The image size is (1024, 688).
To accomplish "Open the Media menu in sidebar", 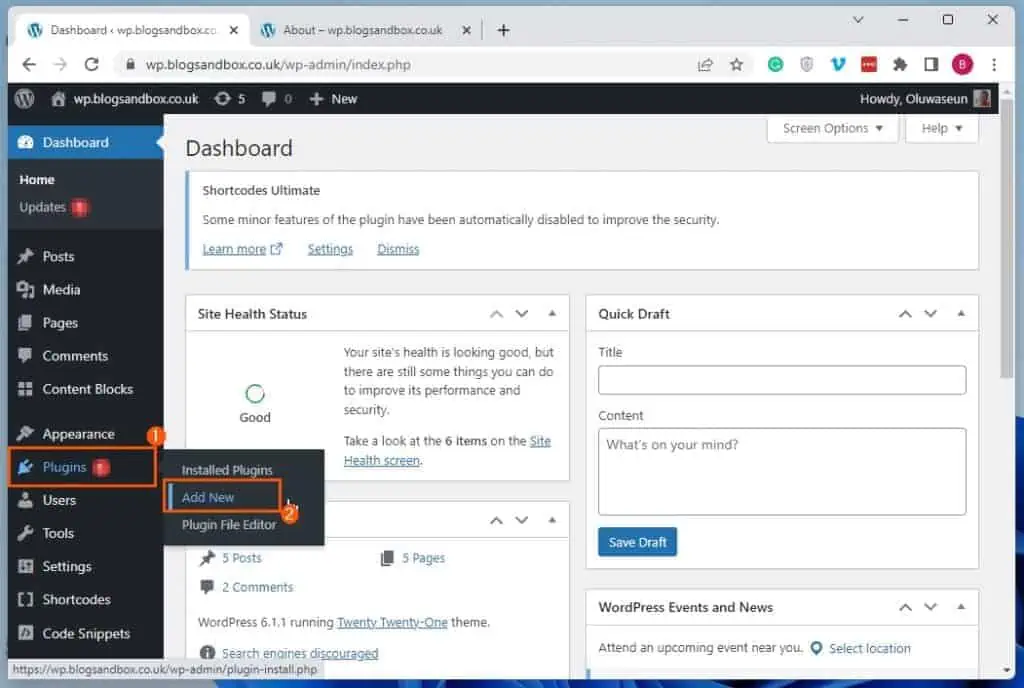I will (61, 290).
